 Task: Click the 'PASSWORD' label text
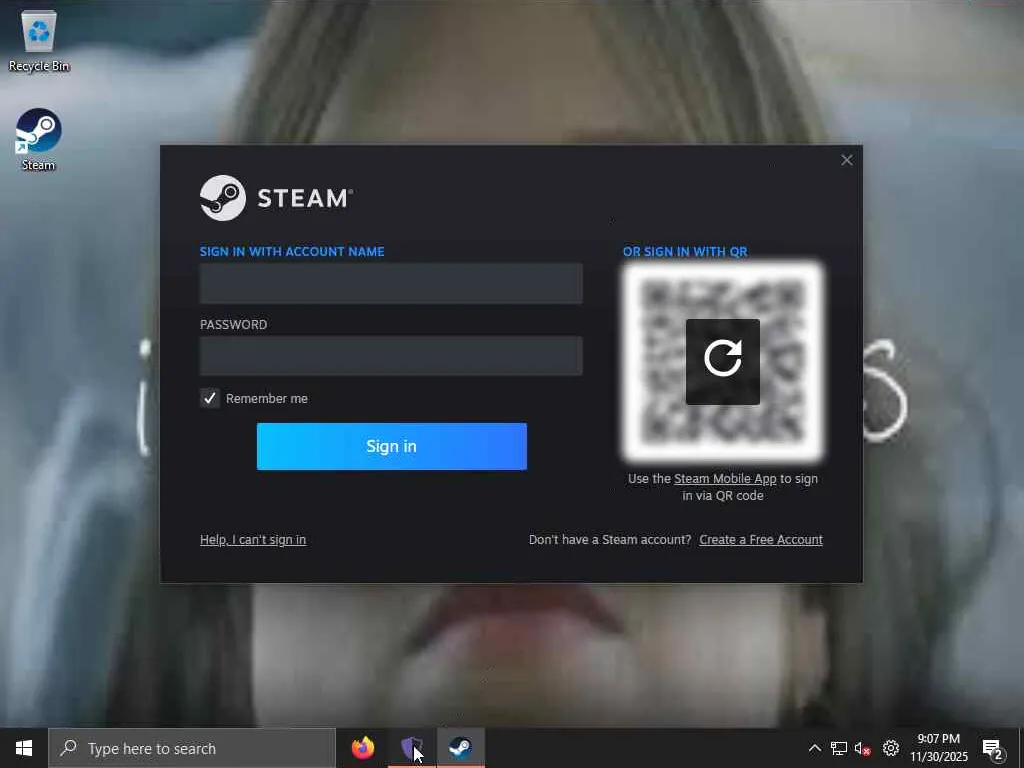coord(233,325)
